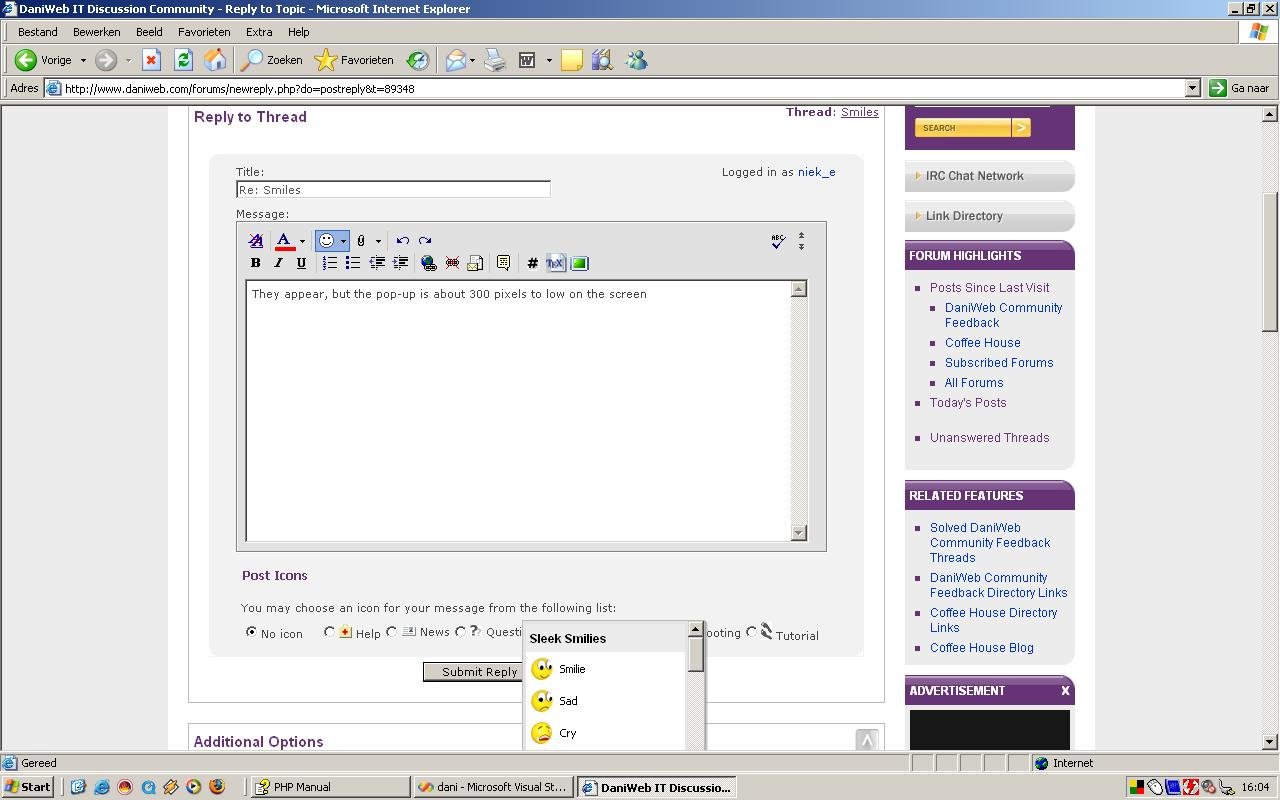
Task: Open the Bewerken menu
Action: pyautogui.click(x=96, y=32)
